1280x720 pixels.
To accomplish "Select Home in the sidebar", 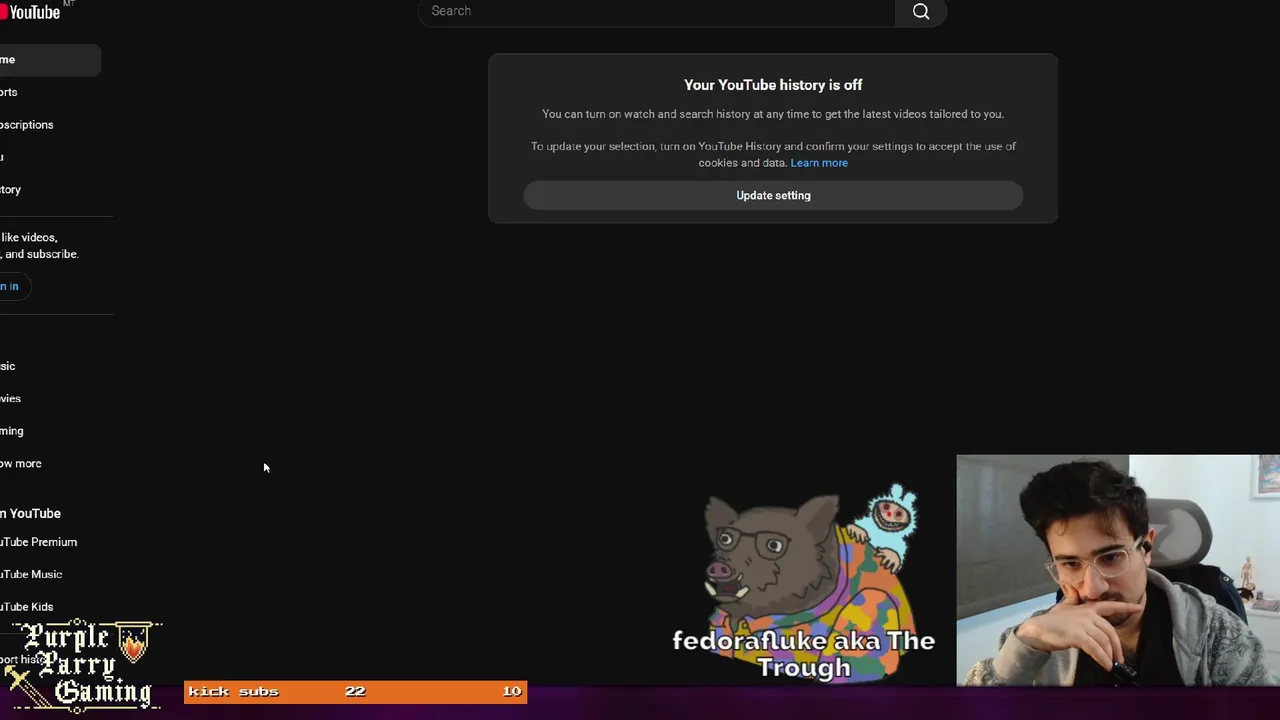I will [x=50, y=60].
